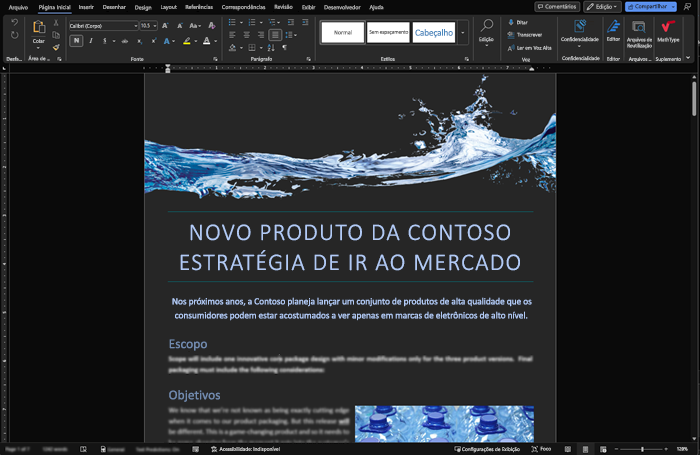This screenshot has height=455, width=700.
Task: Open numbered list style dropdown arrow
Action: (x=261, y=22)
